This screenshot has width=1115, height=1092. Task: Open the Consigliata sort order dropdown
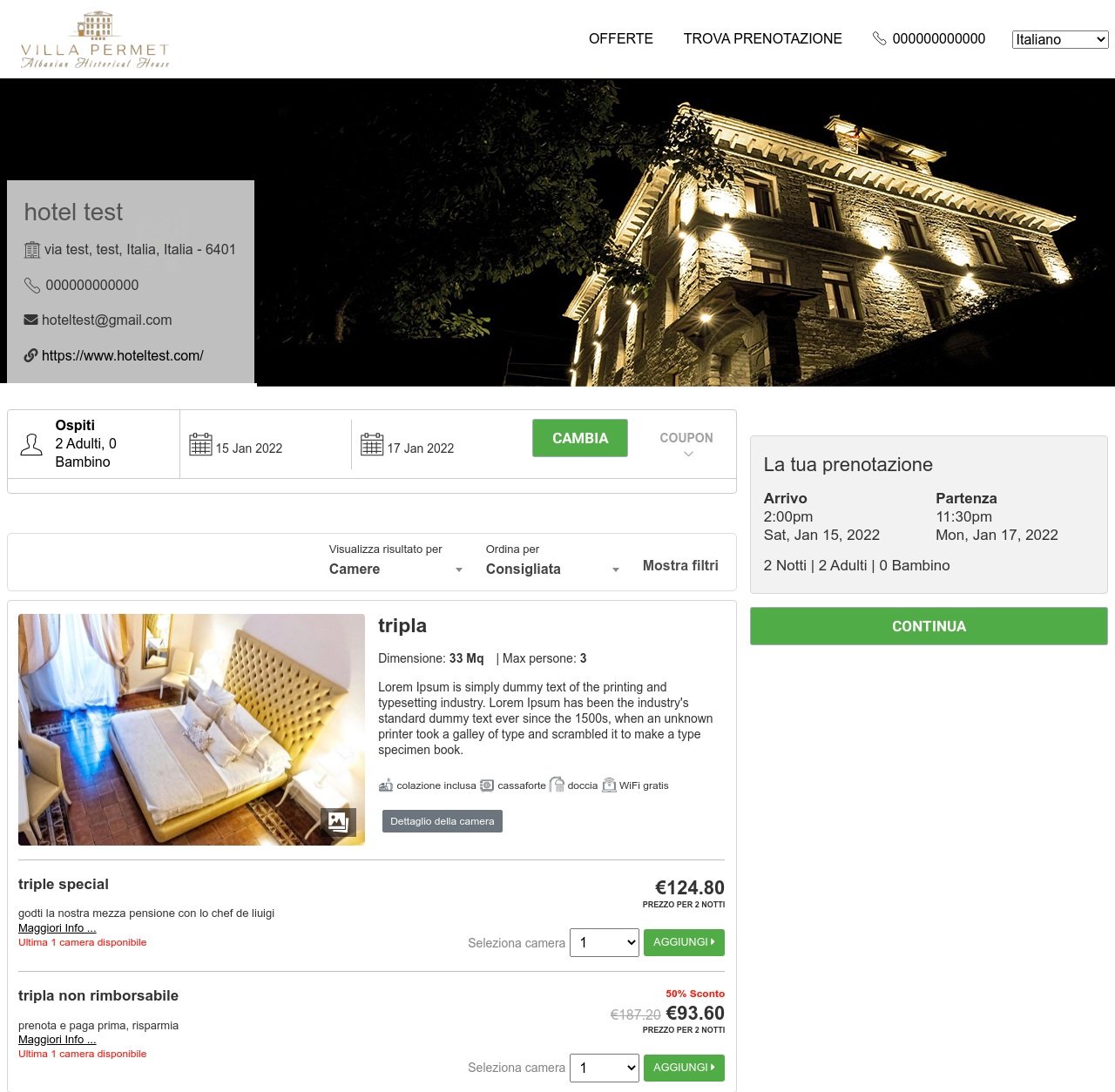click(x=552, y=570)
